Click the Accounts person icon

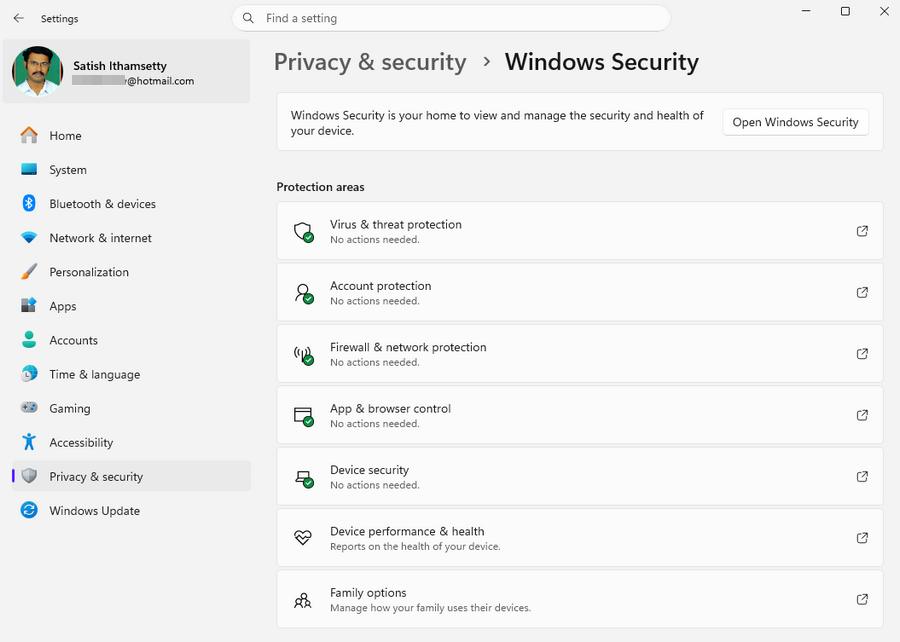click(x=29, y=340)
